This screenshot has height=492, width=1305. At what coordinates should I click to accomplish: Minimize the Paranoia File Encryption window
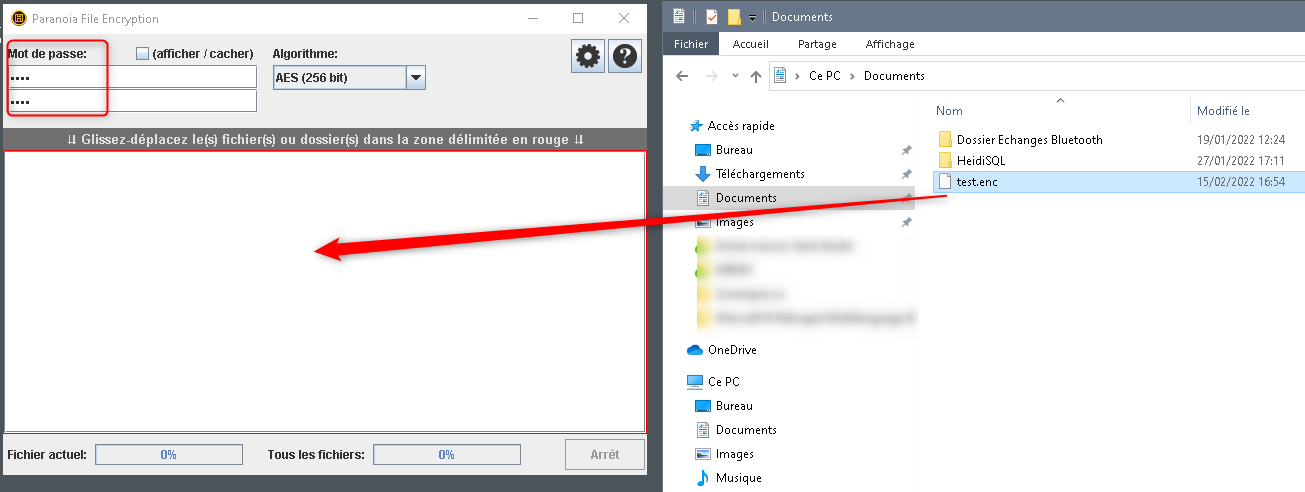[x=532, y=18]
